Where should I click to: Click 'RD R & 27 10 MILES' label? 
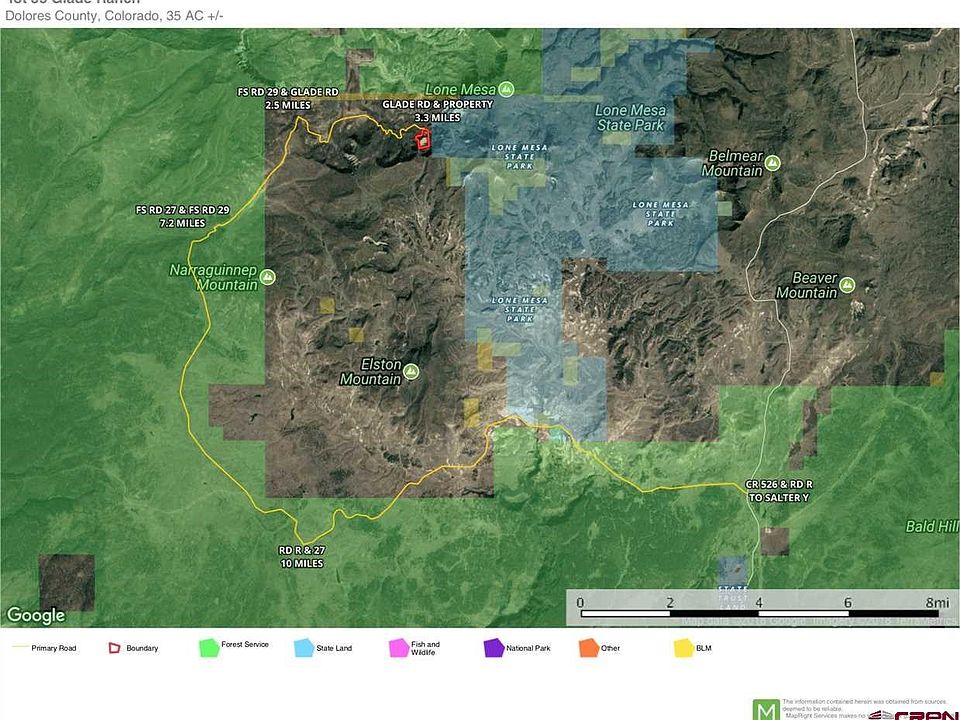tap(302, 557)
